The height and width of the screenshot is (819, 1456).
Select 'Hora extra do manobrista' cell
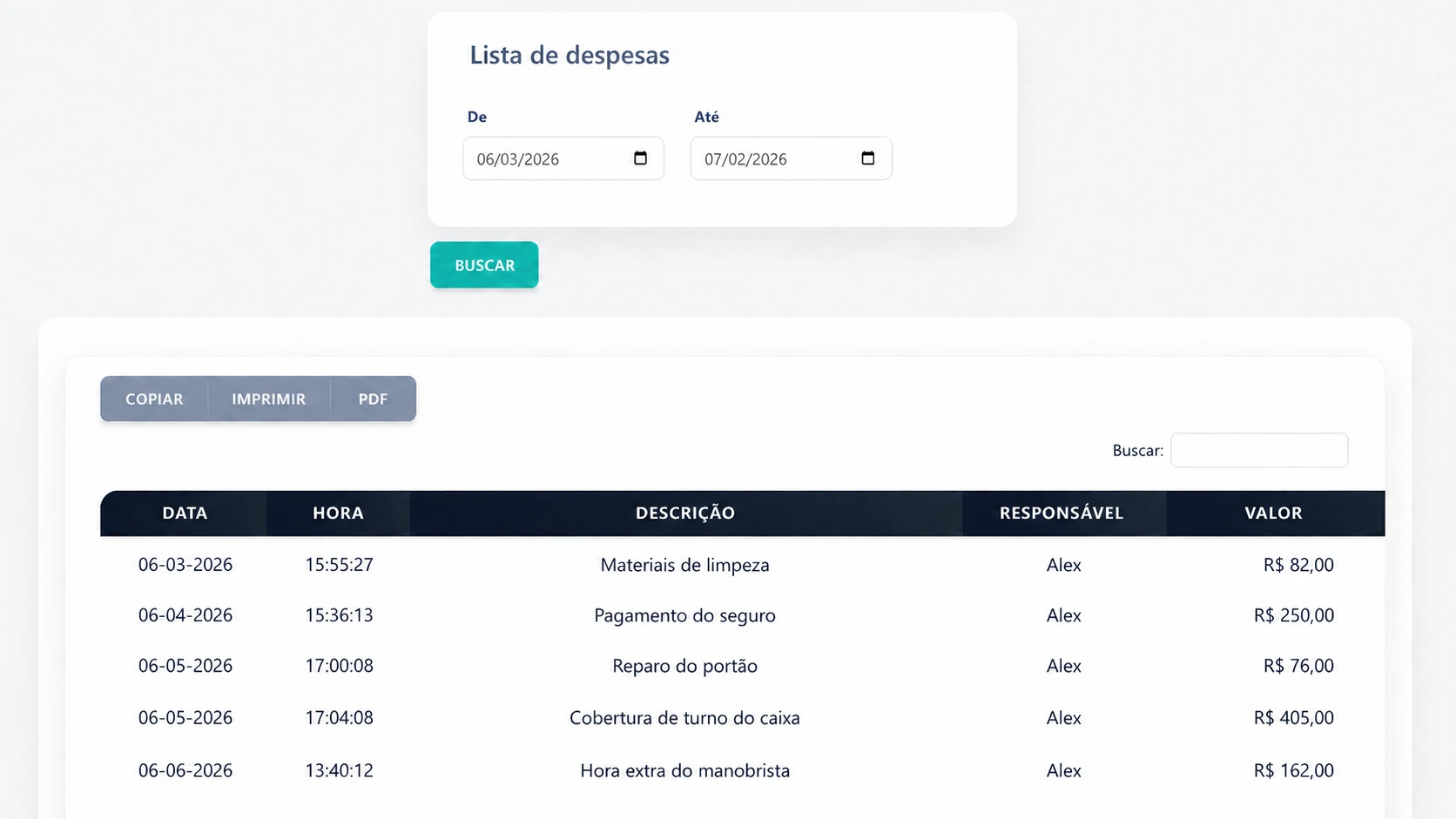(685, 770)
